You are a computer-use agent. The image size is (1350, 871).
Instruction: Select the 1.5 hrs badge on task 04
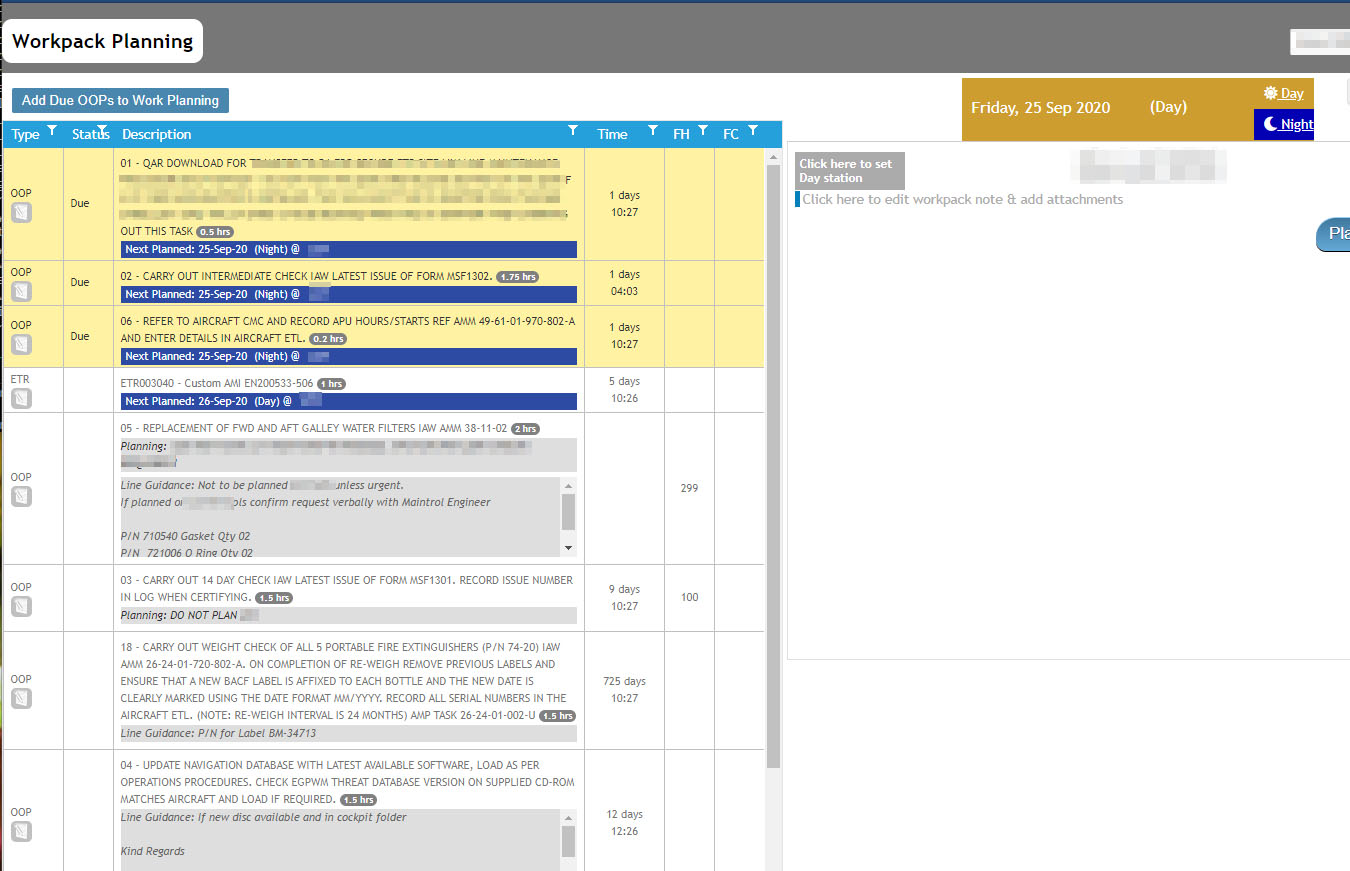358,800
